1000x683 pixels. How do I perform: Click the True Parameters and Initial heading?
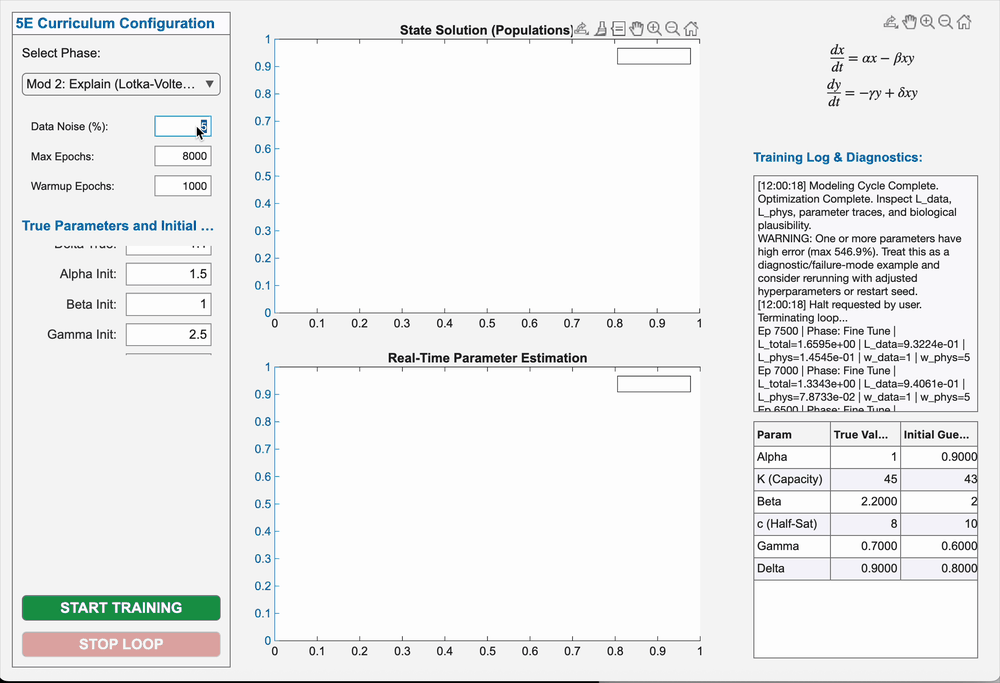(118, 226)
